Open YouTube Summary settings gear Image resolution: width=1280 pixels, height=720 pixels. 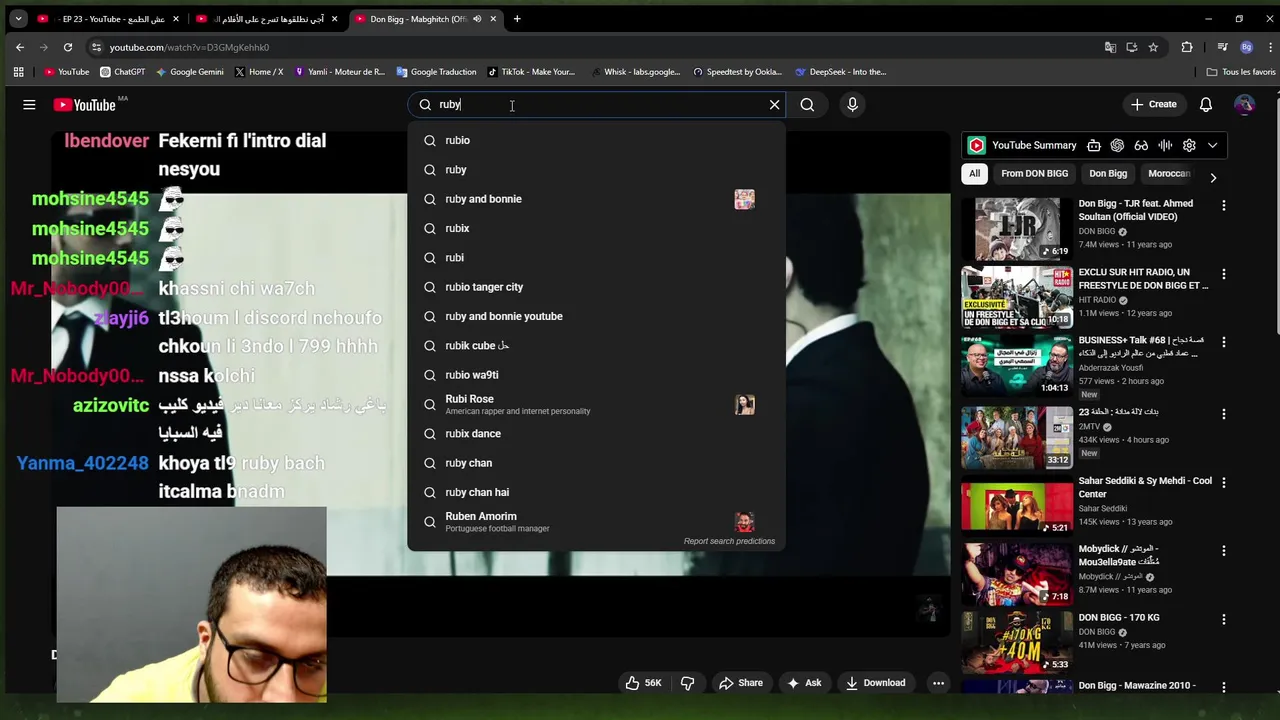1189,145
